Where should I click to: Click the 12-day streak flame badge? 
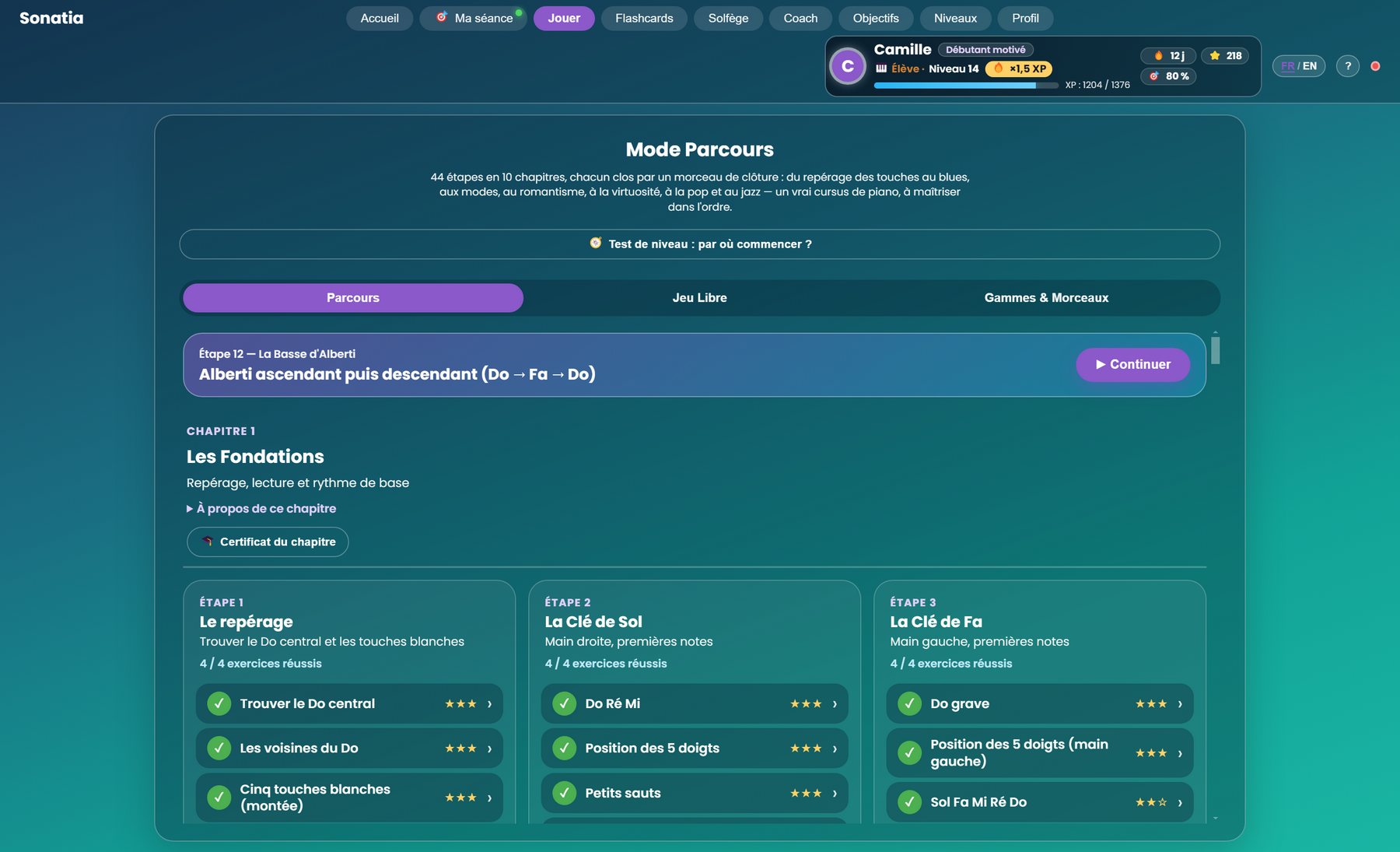click(x=1168, y=55)
